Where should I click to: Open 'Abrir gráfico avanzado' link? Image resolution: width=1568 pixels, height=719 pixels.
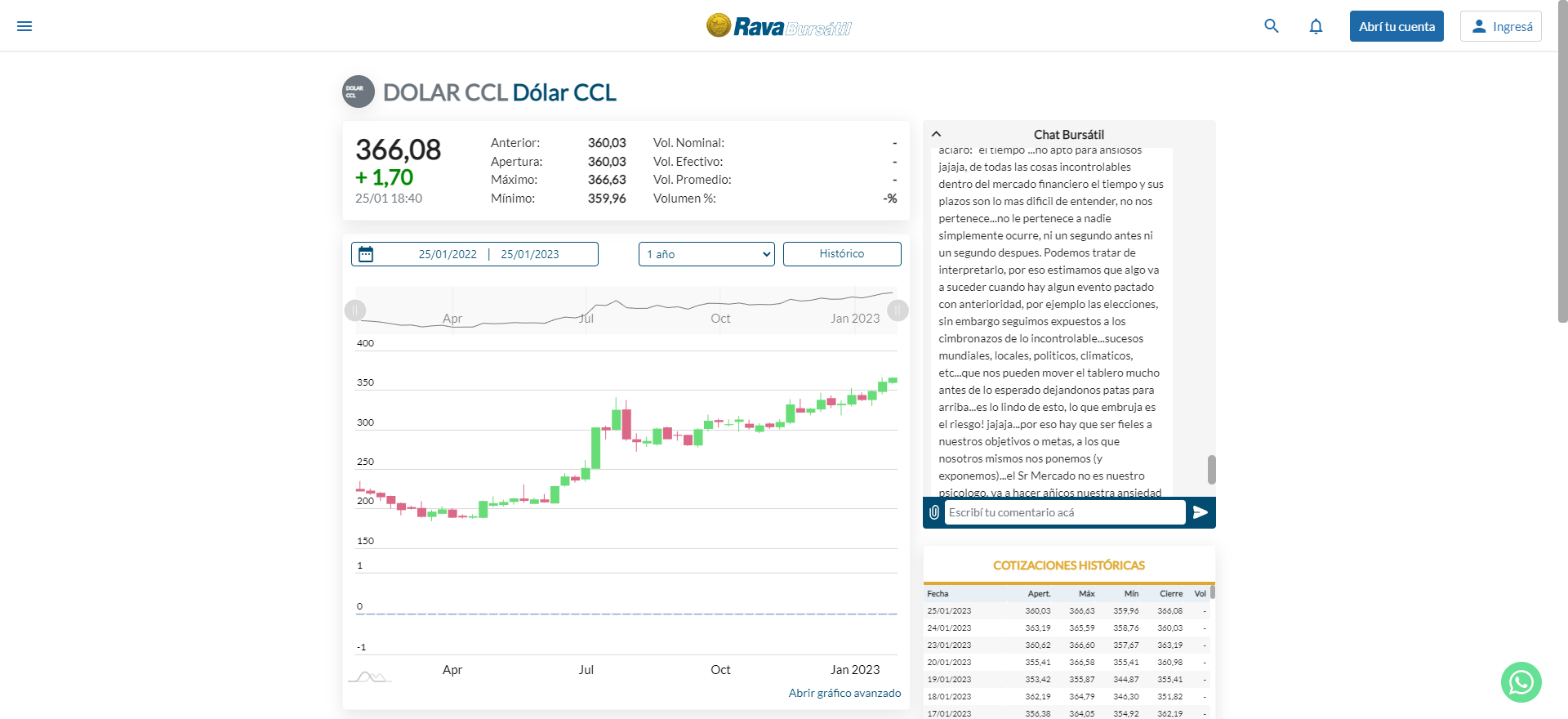point(844,693)
